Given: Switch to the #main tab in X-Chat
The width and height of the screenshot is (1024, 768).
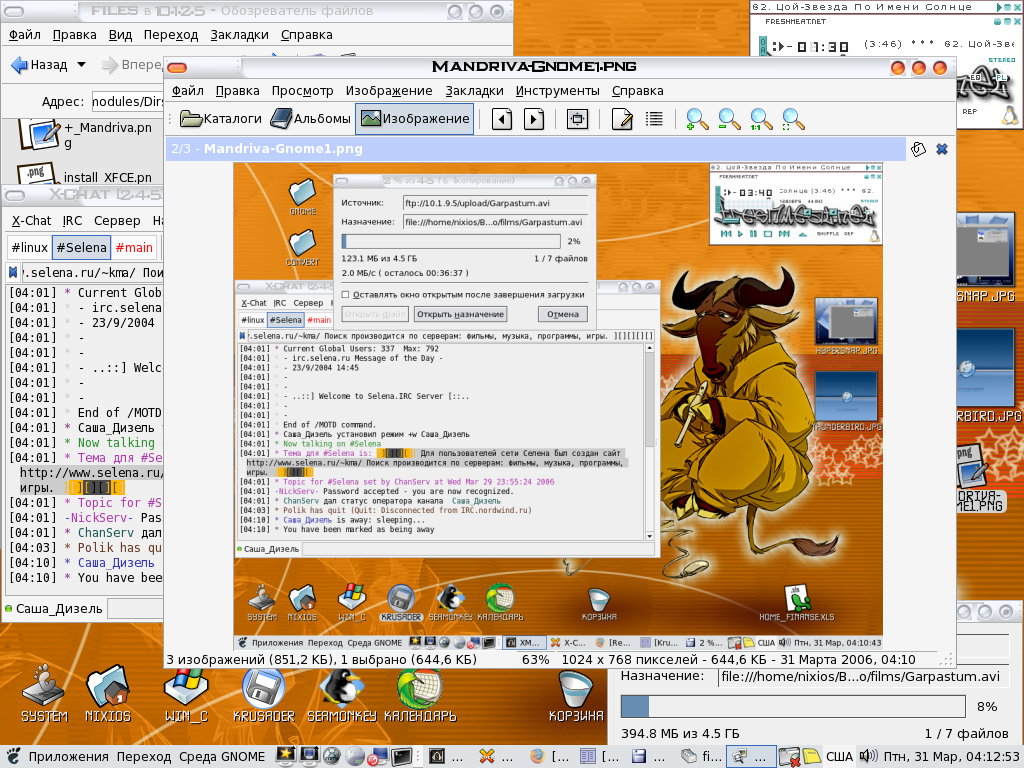Looking at the screenshot, I should pos(135,248).
